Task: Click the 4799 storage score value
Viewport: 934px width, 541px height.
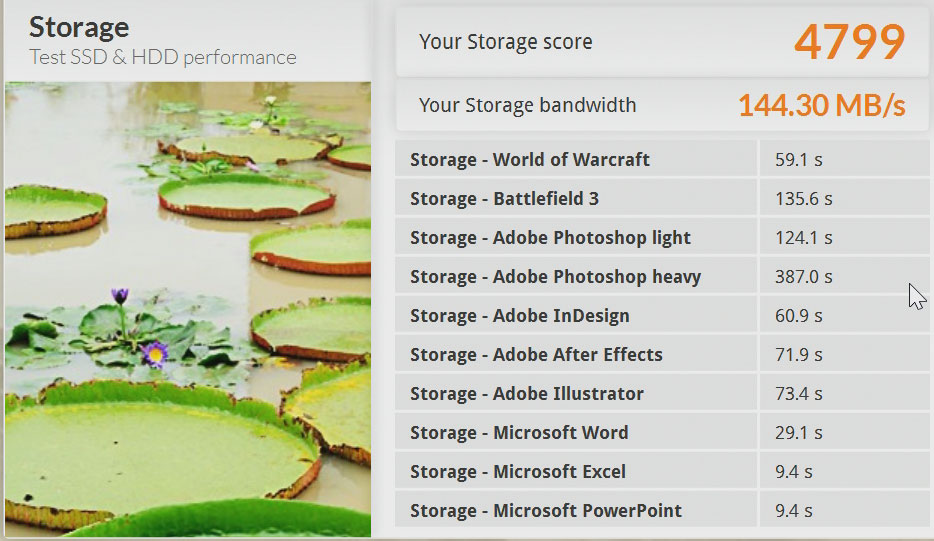Action: (x=849, y=41)
